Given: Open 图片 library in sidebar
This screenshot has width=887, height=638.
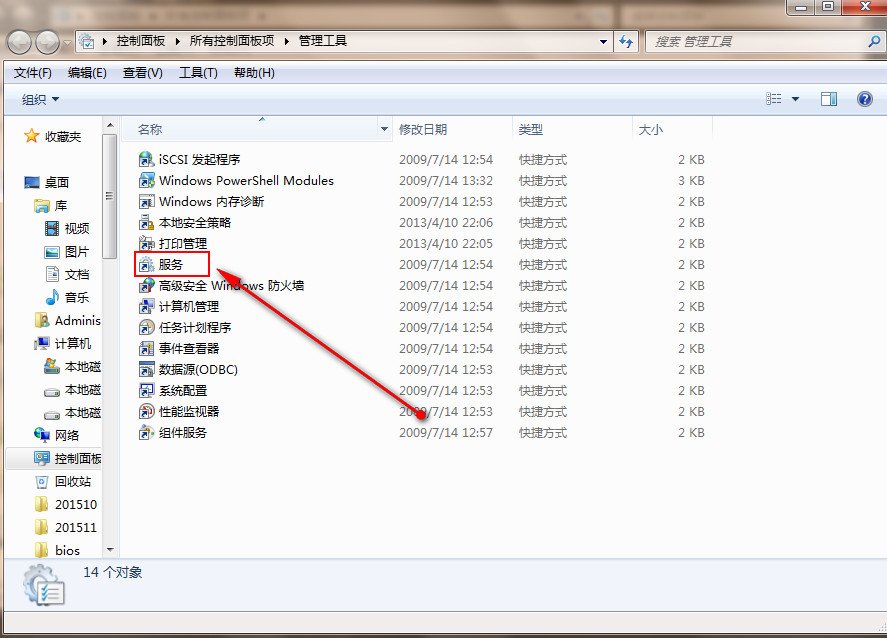Looking at the screenshot, I should tap(67, 252).
